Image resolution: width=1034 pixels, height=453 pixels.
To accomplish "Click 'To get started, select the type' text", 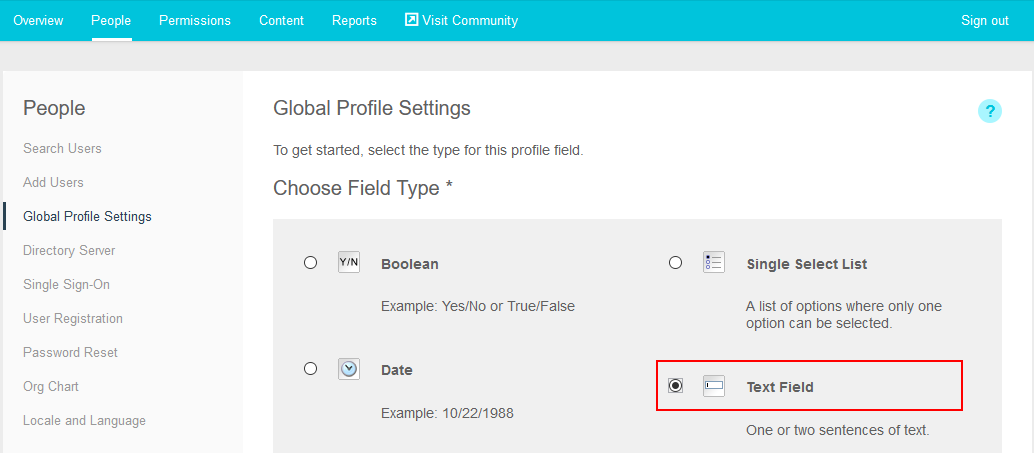I will tap(428, 150).
